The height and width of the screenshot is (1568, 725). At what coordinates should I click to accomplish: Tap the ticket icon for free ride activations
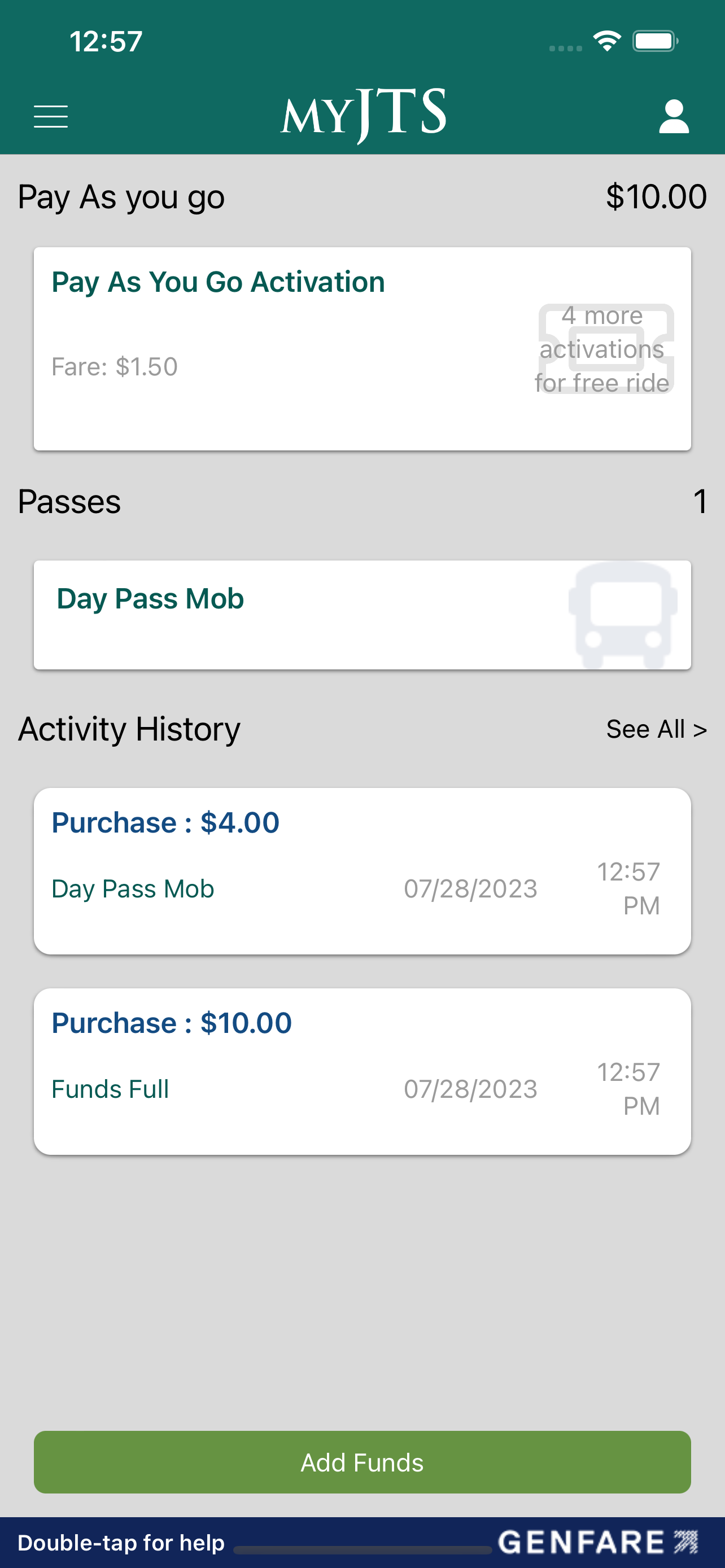(x=606, y=349)
